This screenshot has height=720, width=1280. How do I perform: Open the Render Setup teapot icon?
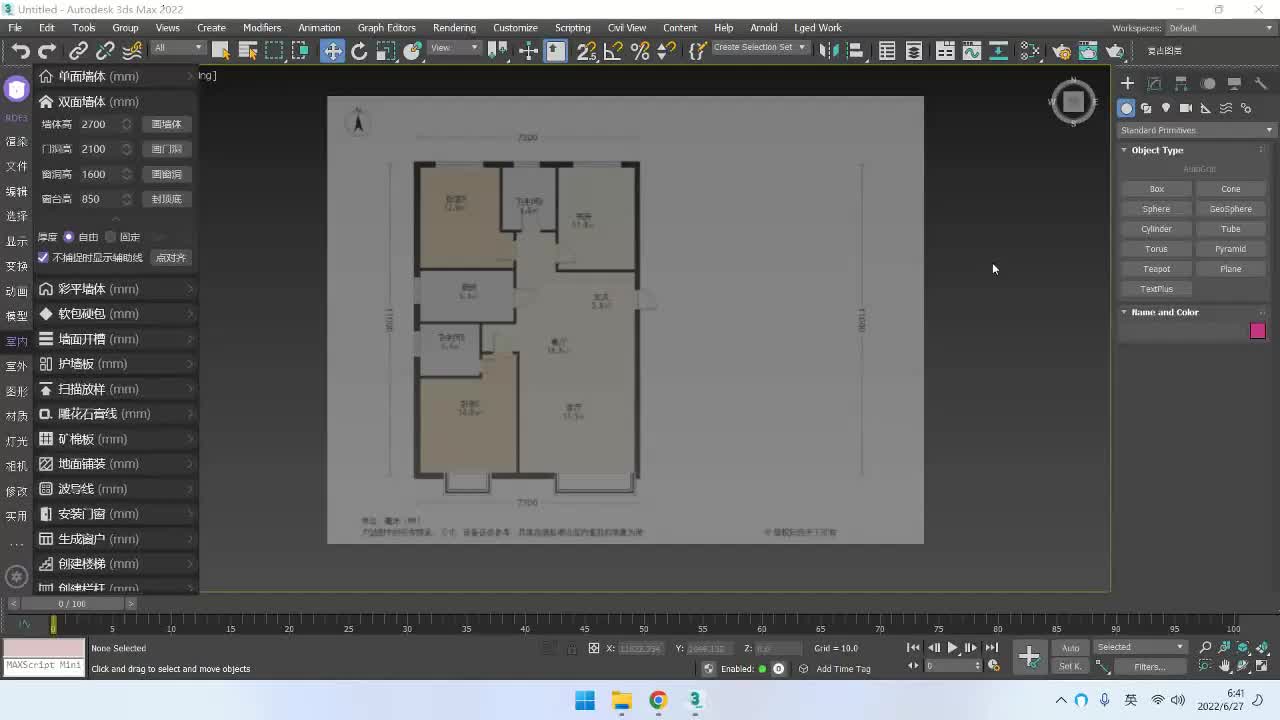coord(1061,51)
